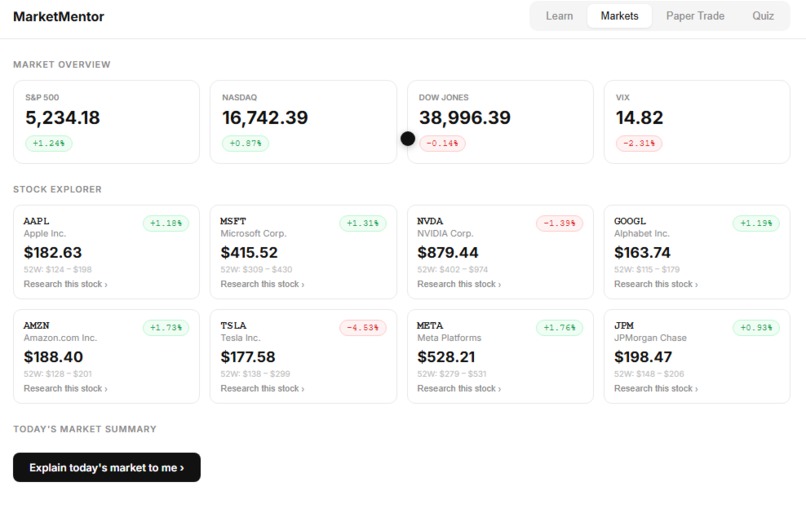Click the 52W: $402 – $974 range text
The image size is (806, 513).
(452, 269)
